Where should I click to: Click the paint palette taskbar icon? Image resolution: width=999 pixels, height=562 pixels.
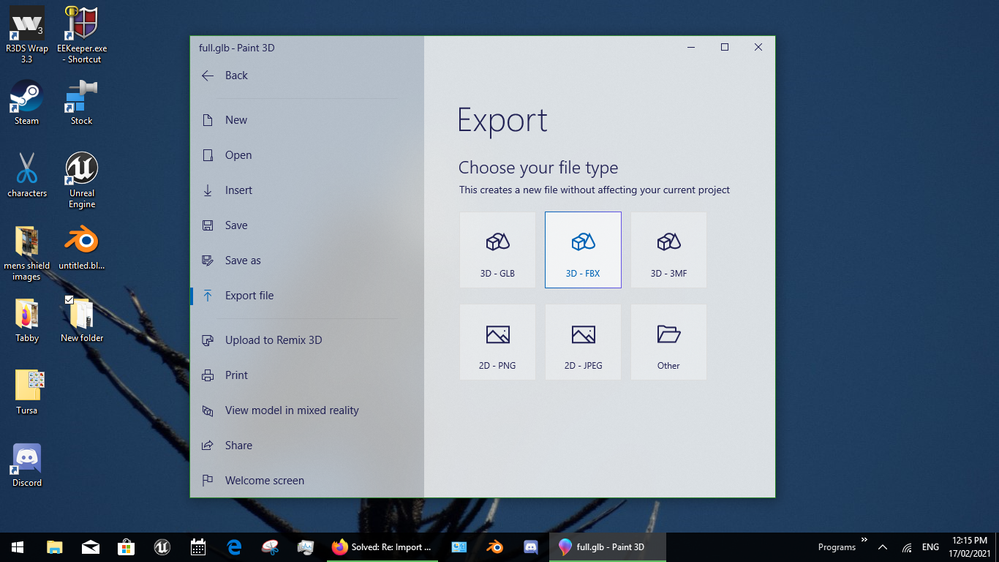tap(270, 547)
